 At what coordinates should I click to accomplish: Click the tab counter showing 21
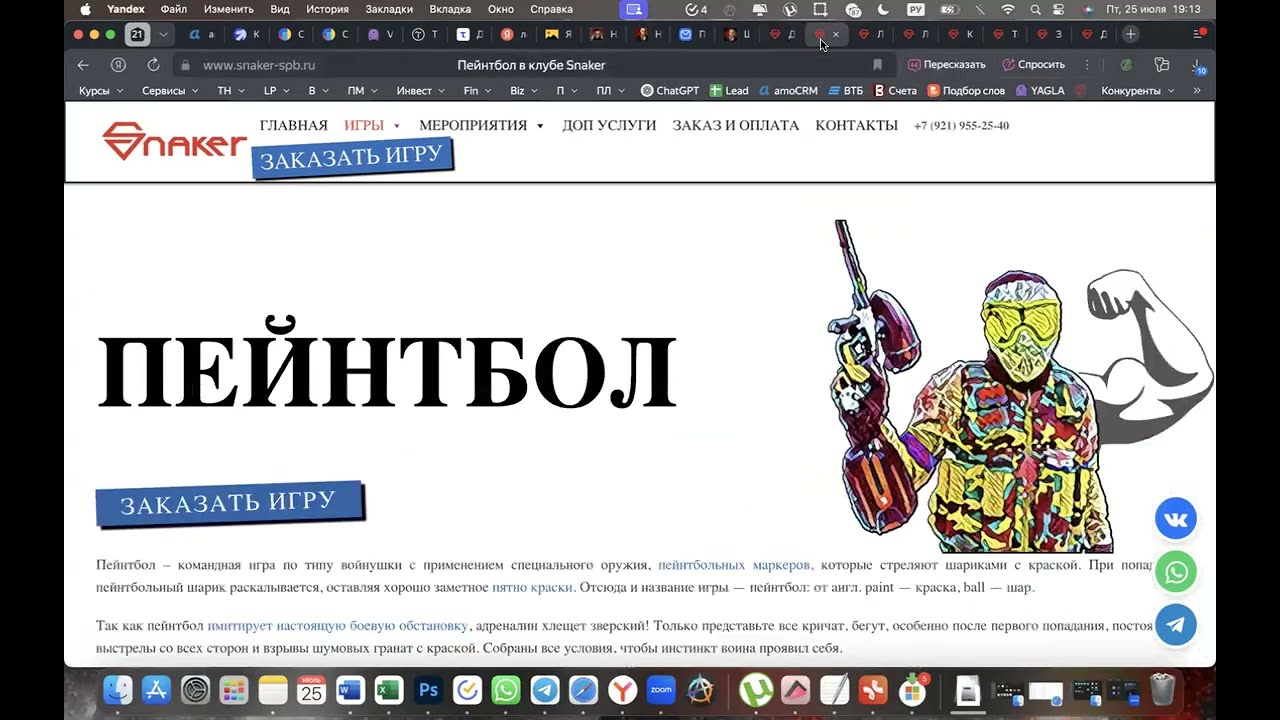(x=137, y=34)
